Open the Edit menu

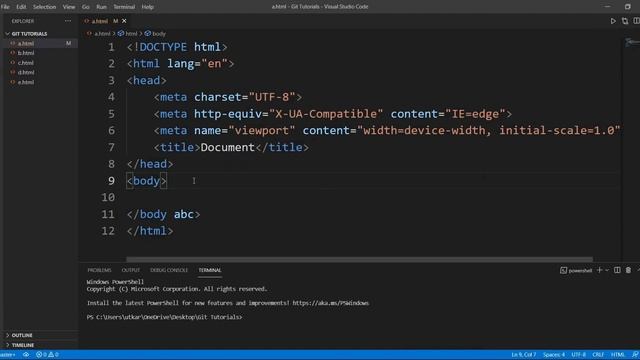coord(21,7)
